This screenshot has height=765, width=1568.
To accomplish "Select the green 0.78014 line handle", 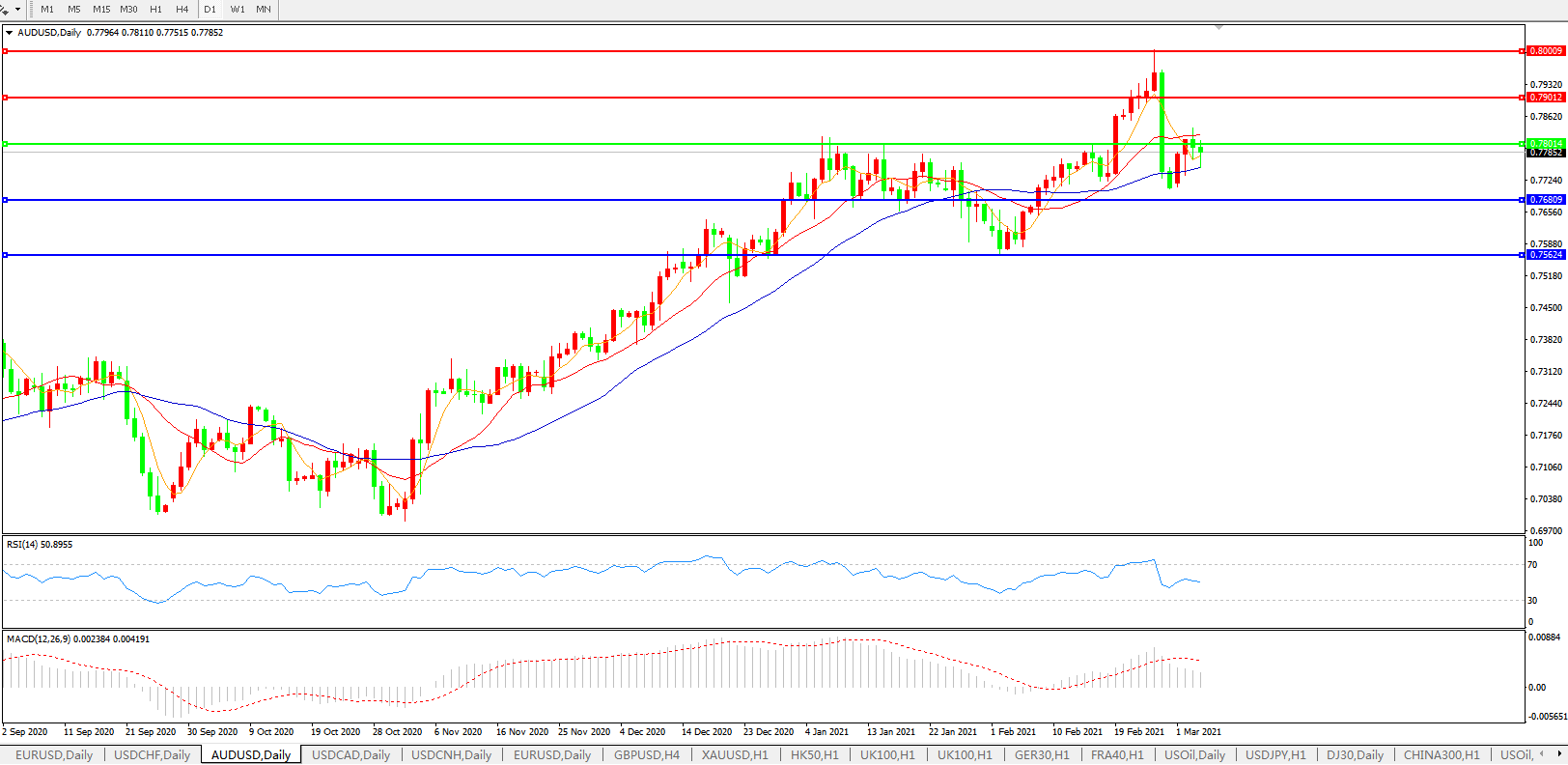I will coord(5,144).
